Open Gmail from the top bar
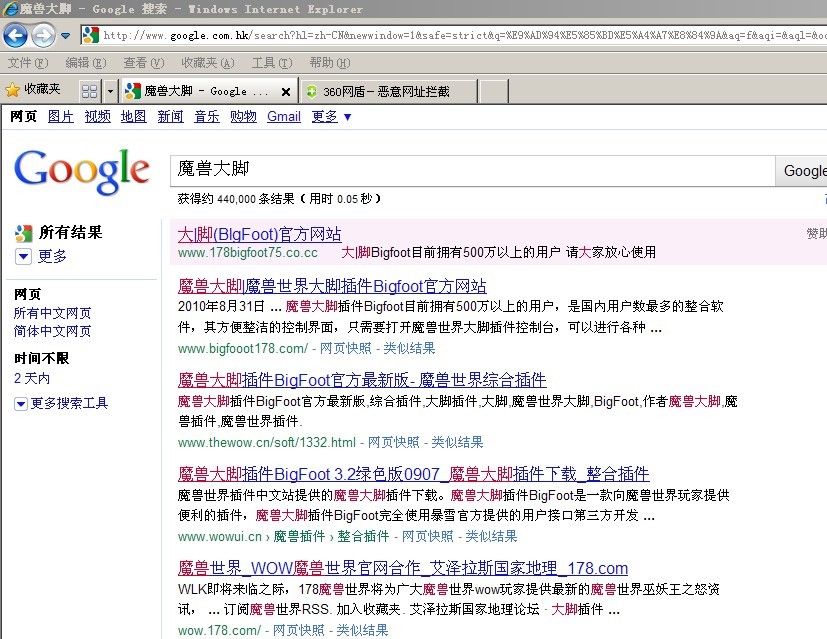Viewport: 827px width, 639px height. (284, 116)
